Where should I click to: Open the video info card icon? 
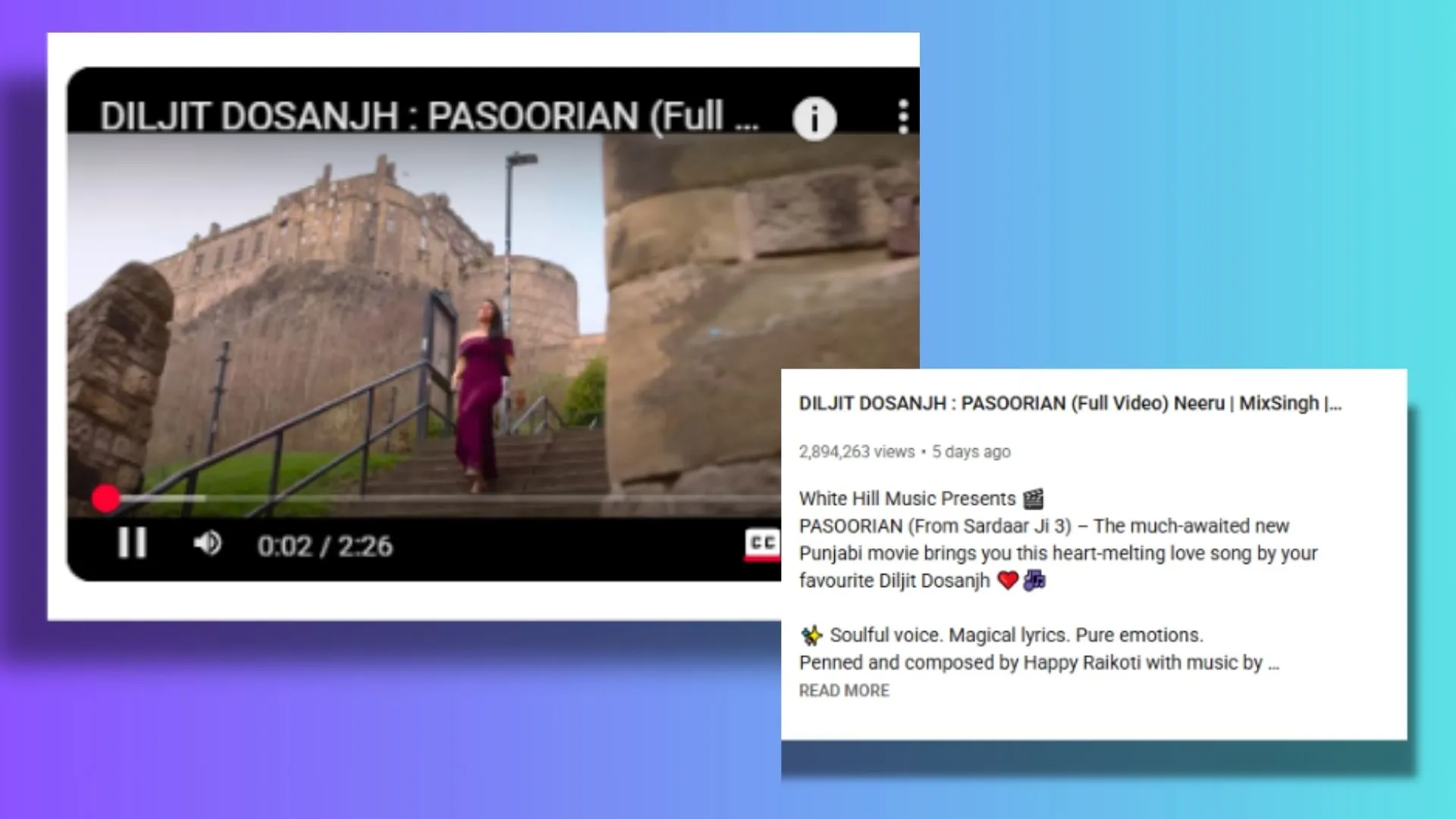tap(814, 118)
